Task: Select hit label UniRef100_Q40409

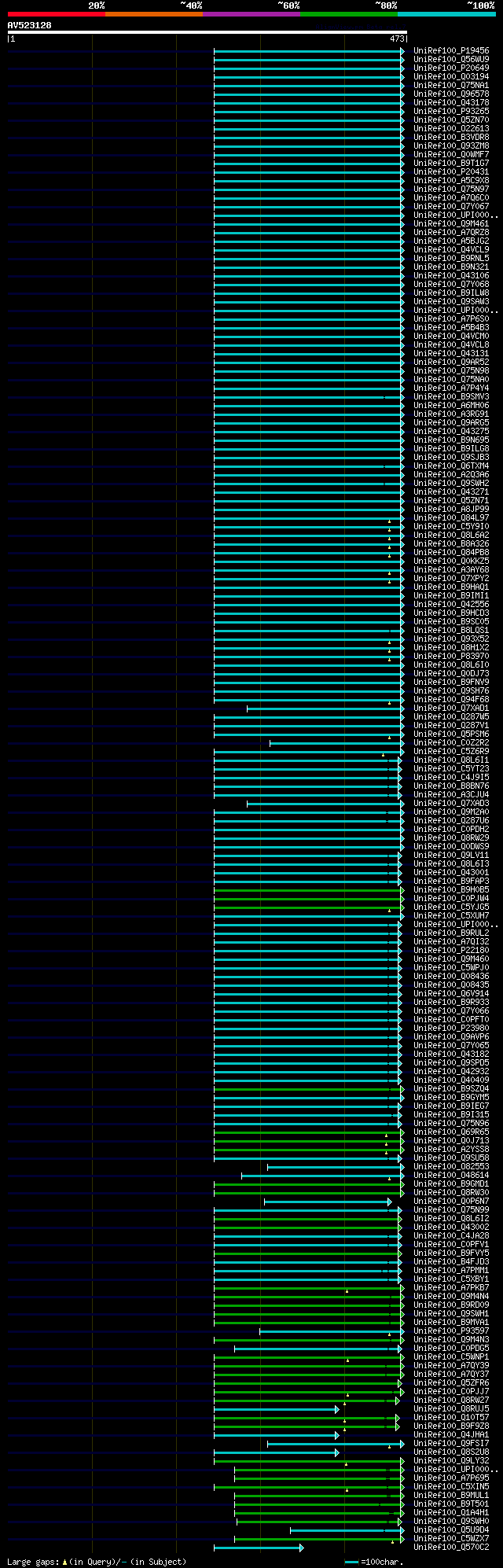Action: coord(451,1080)
